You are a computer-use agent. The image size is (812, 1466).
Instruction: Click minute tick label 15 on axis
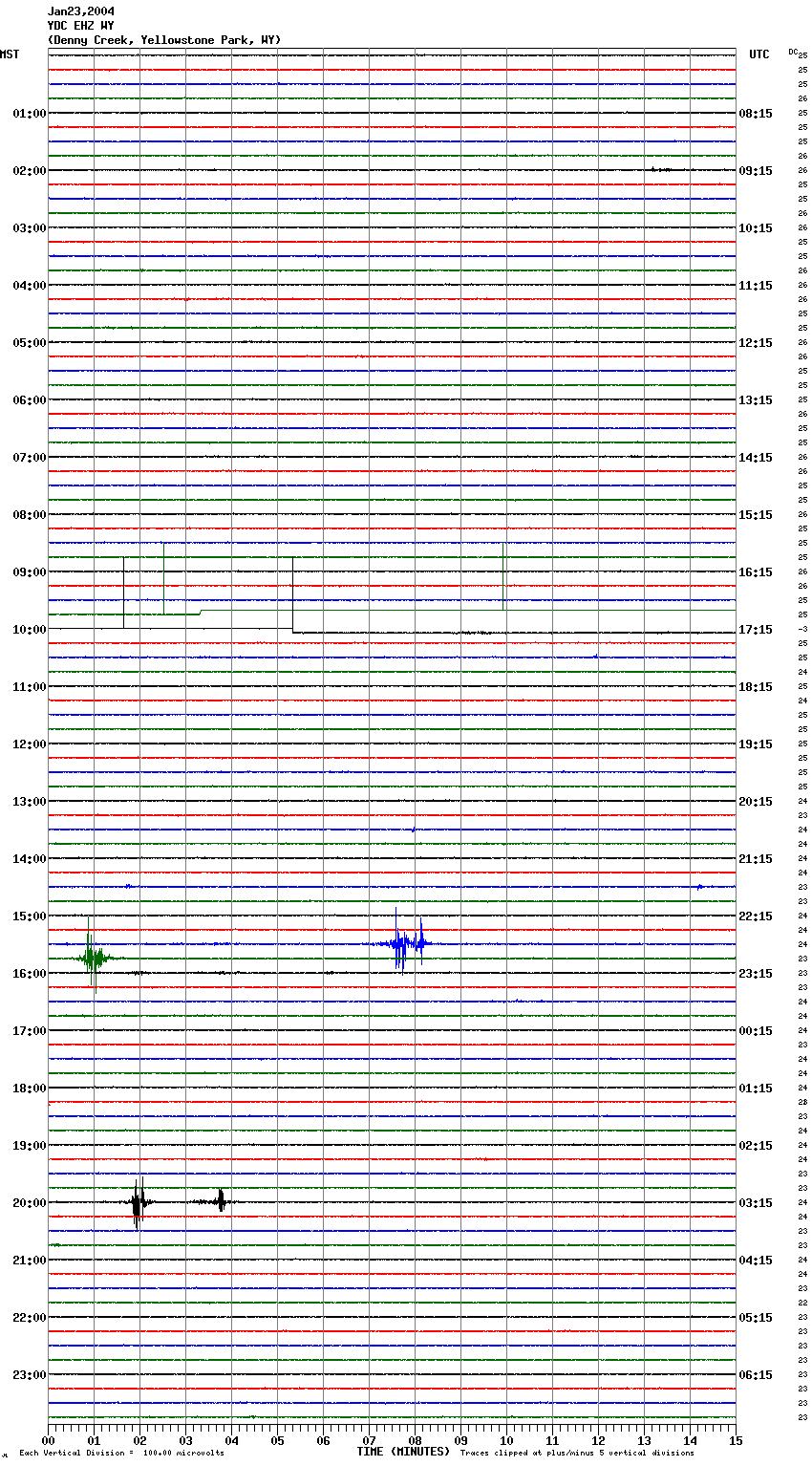(736, 1440)
